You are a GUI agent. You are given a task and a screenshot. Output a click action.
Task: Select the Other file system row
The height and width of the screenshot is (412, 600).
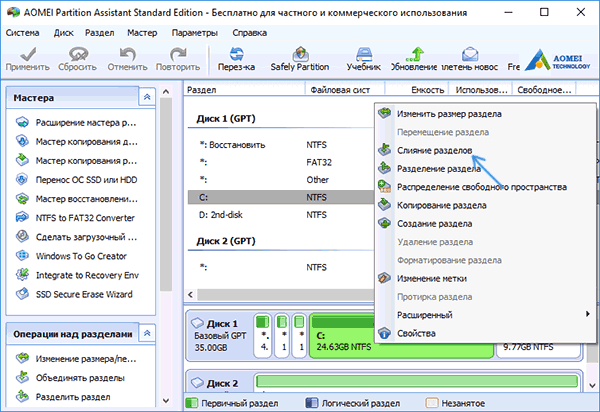tap(281, 180)
